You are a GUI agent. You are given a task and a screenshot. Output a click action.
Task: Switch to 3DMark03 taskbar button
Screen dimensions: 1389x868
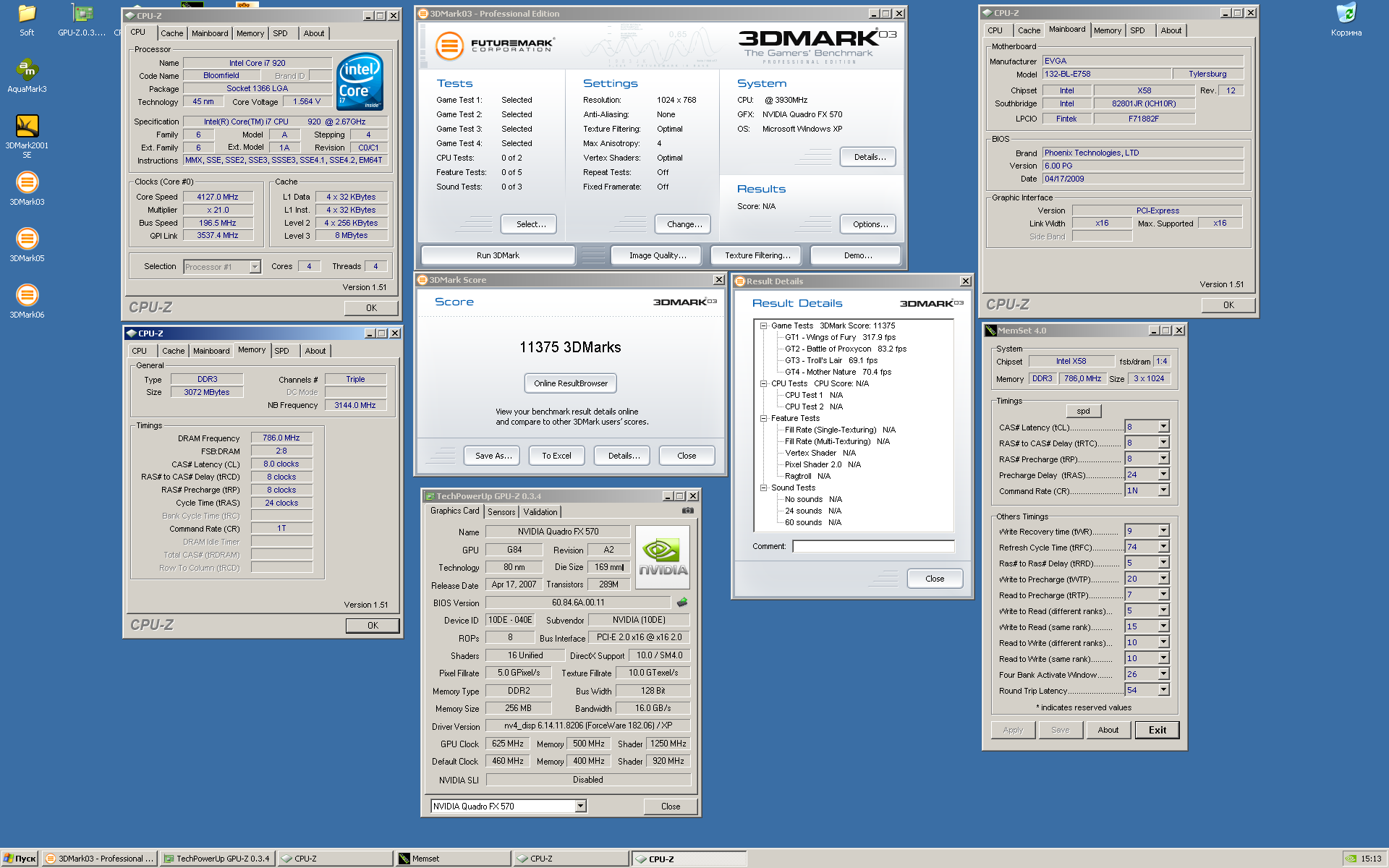click(x=100, y=859)
